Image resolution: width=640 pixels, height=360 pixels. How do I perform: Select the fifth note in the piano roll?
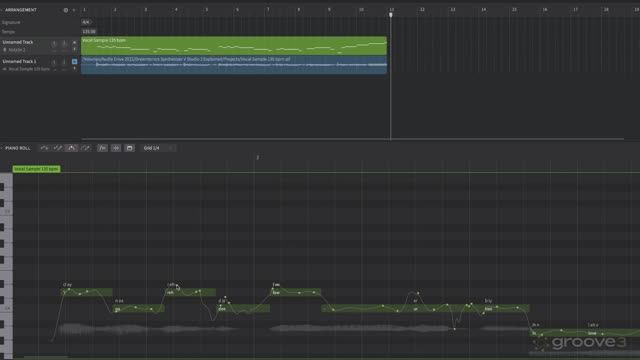click(296, 292)
